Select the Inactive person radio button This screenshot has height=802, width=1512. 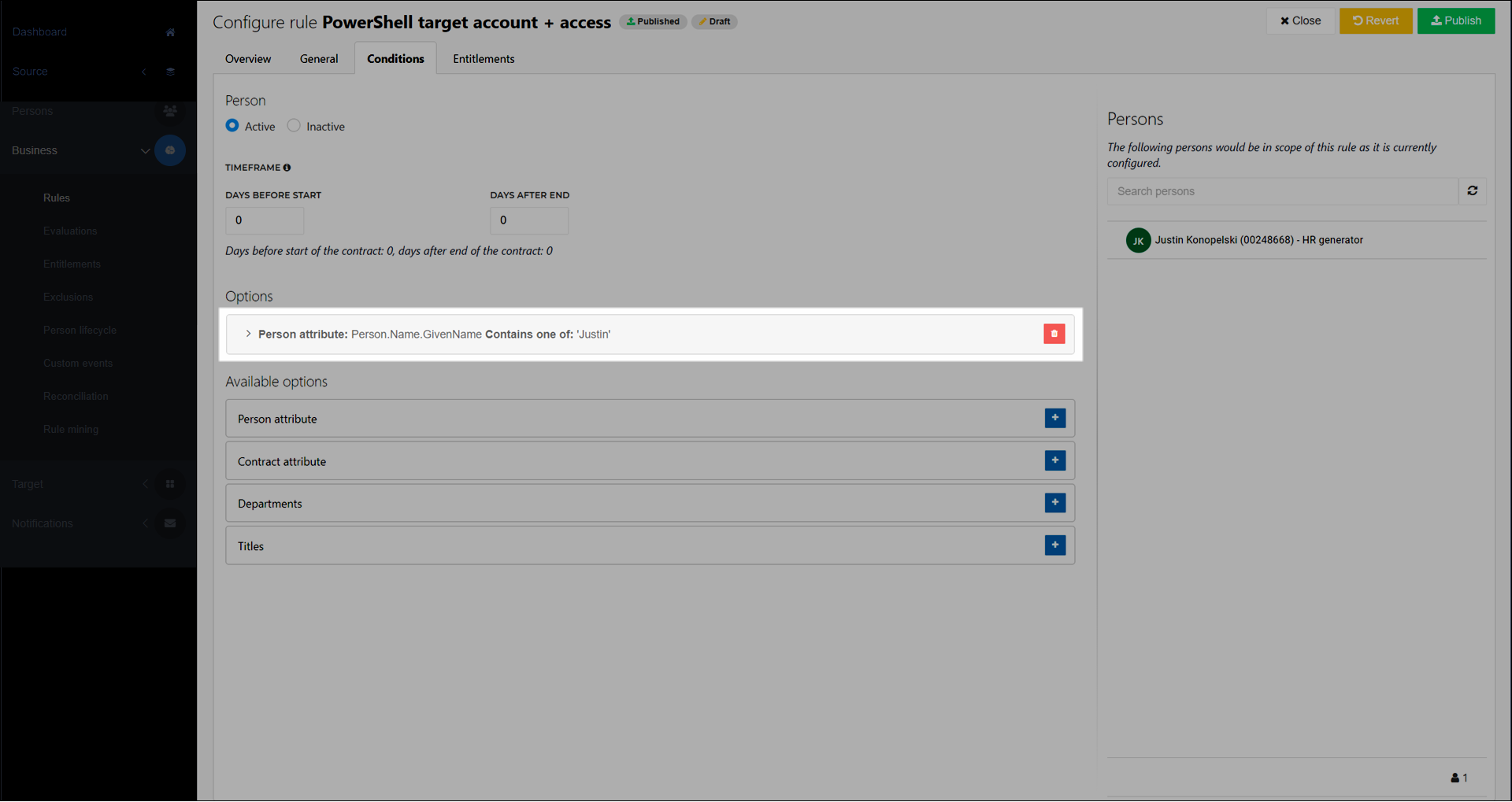294,126
